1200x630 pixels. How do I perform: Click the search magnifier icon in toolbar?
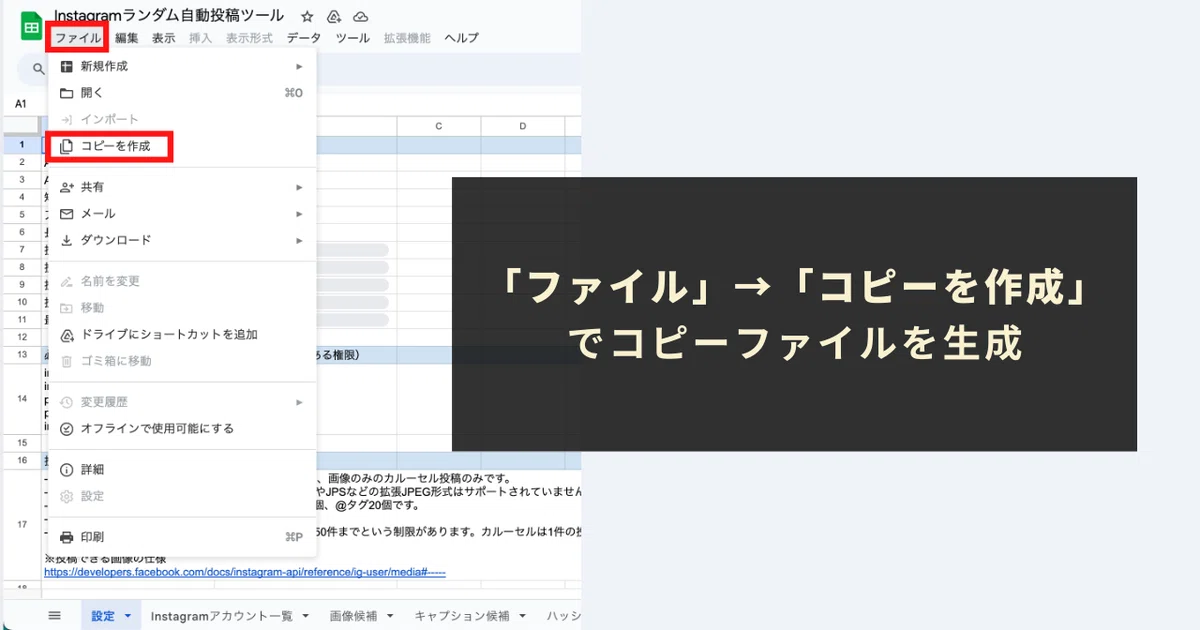pos(38,70)
